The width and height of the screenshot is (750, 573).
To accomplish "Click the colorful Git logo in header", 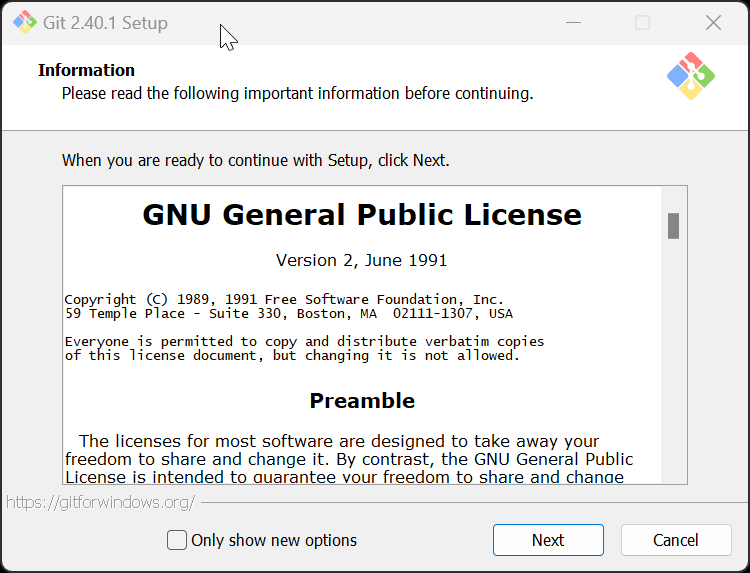I will click(x=690, y=76).
